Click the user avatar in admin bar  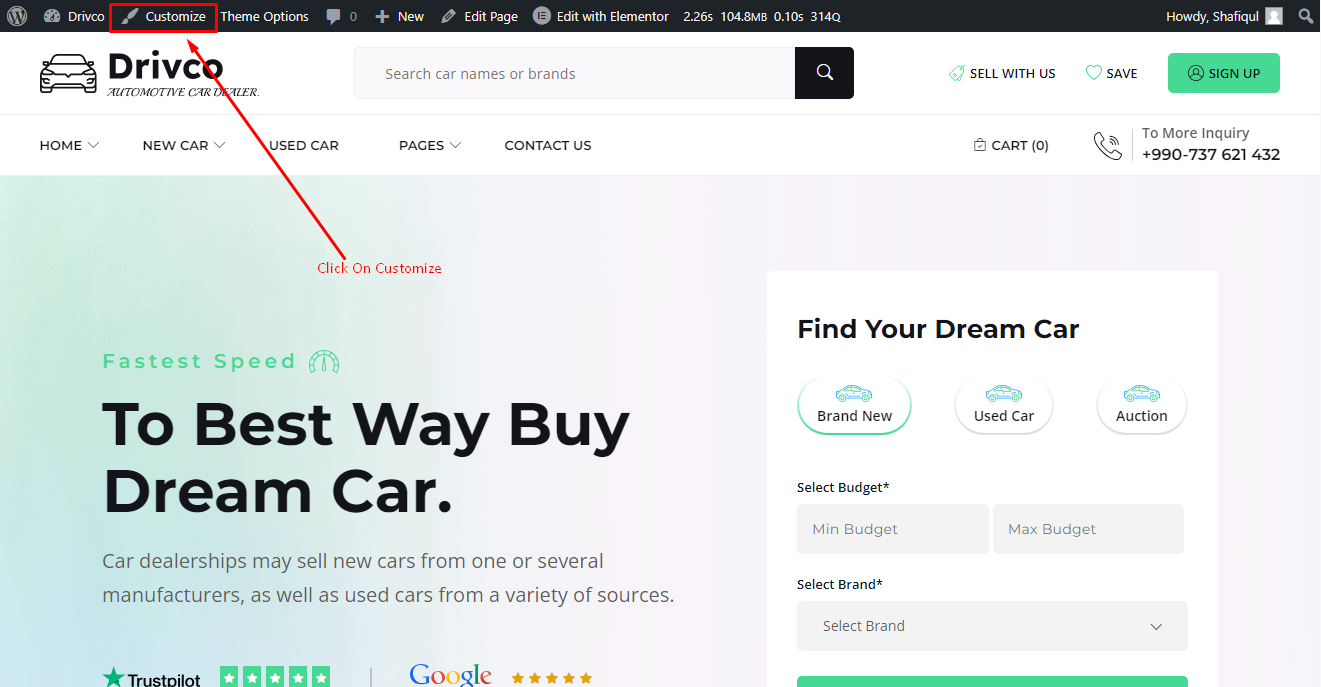pyautogui.click(x=1273, y=16)
